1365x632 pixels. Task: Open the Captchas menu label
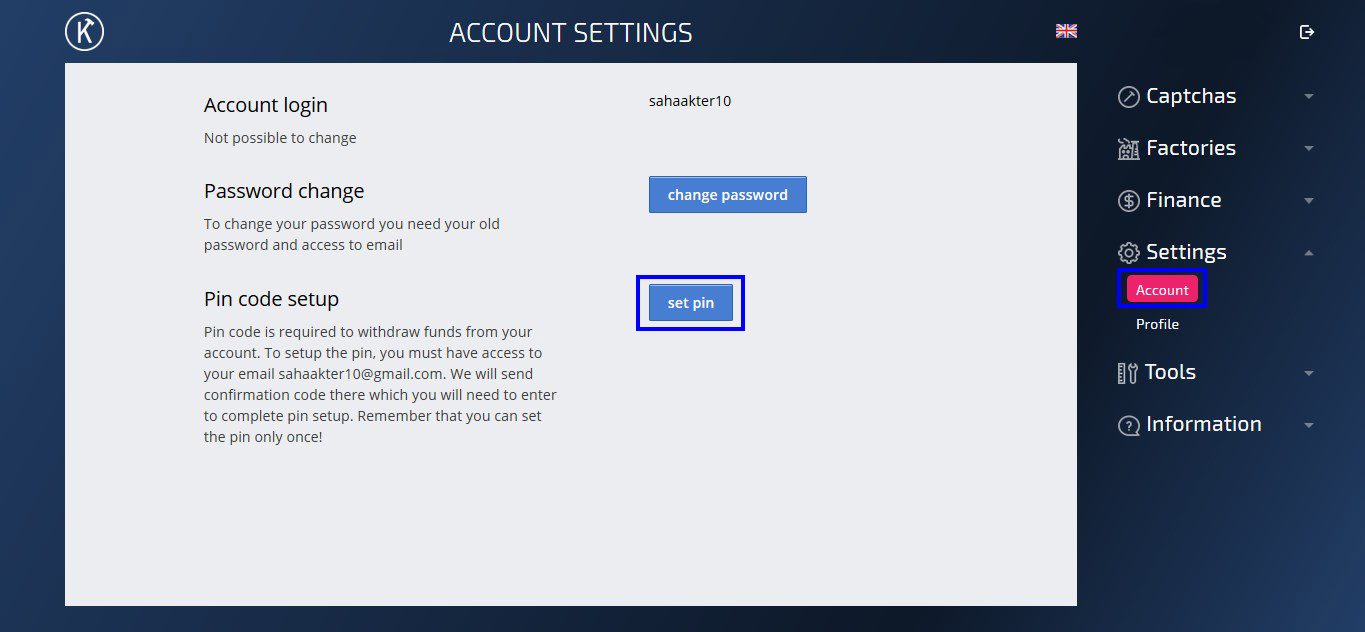1191,96
